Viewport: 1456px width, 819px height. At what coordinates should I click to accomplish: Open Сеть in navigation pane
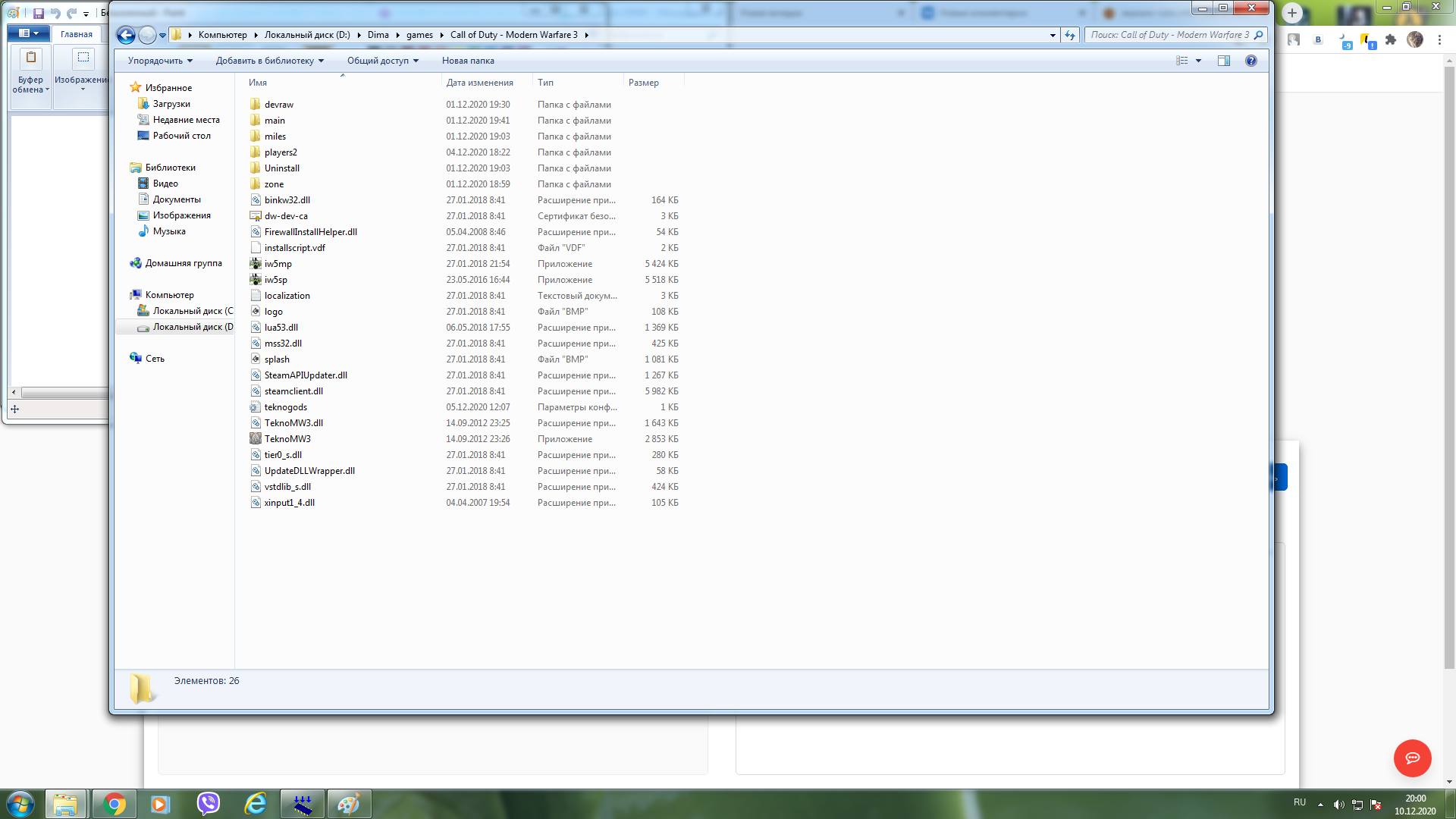pos(155,359)
